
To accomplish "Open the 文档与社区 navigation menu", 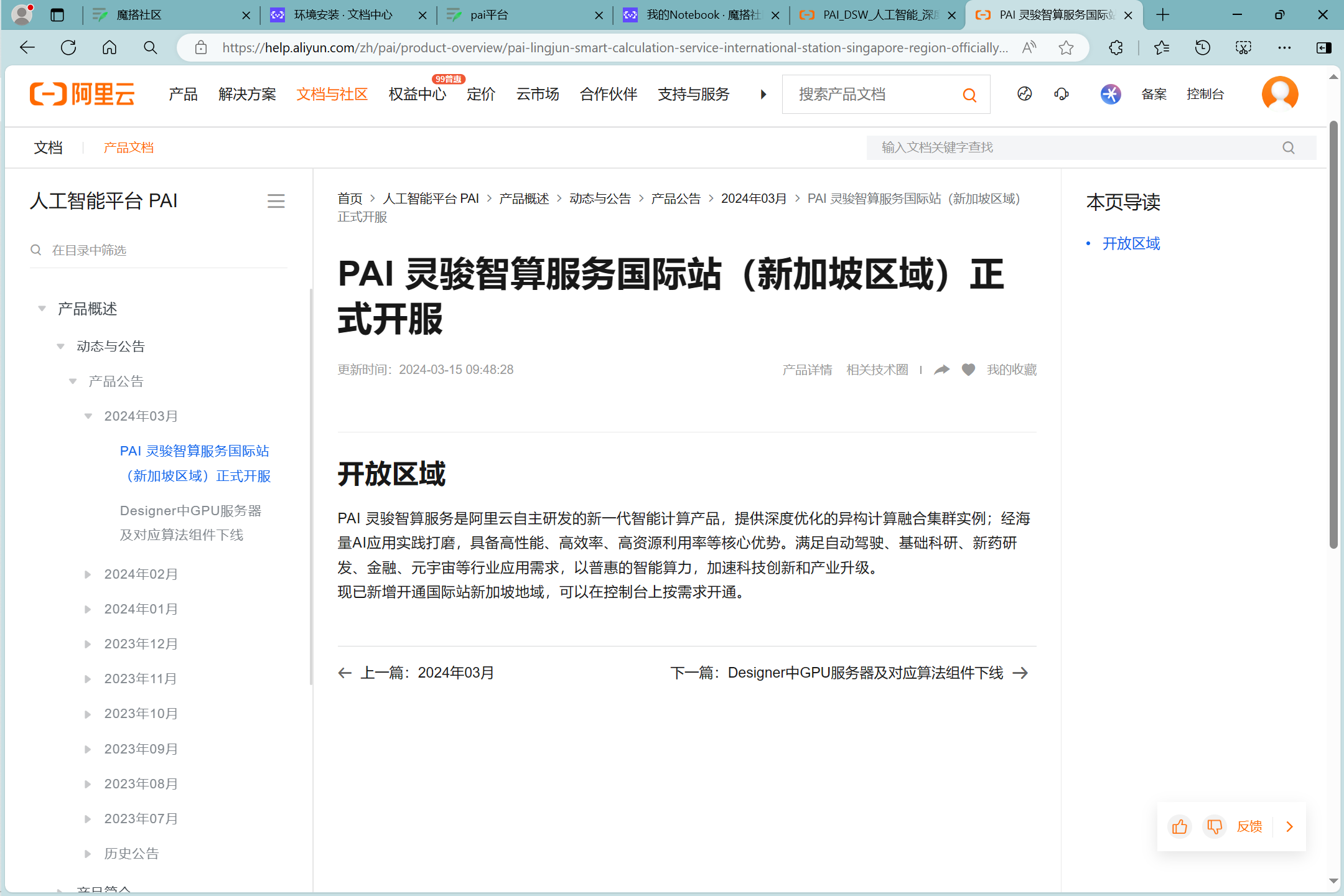I will (332, 94).
